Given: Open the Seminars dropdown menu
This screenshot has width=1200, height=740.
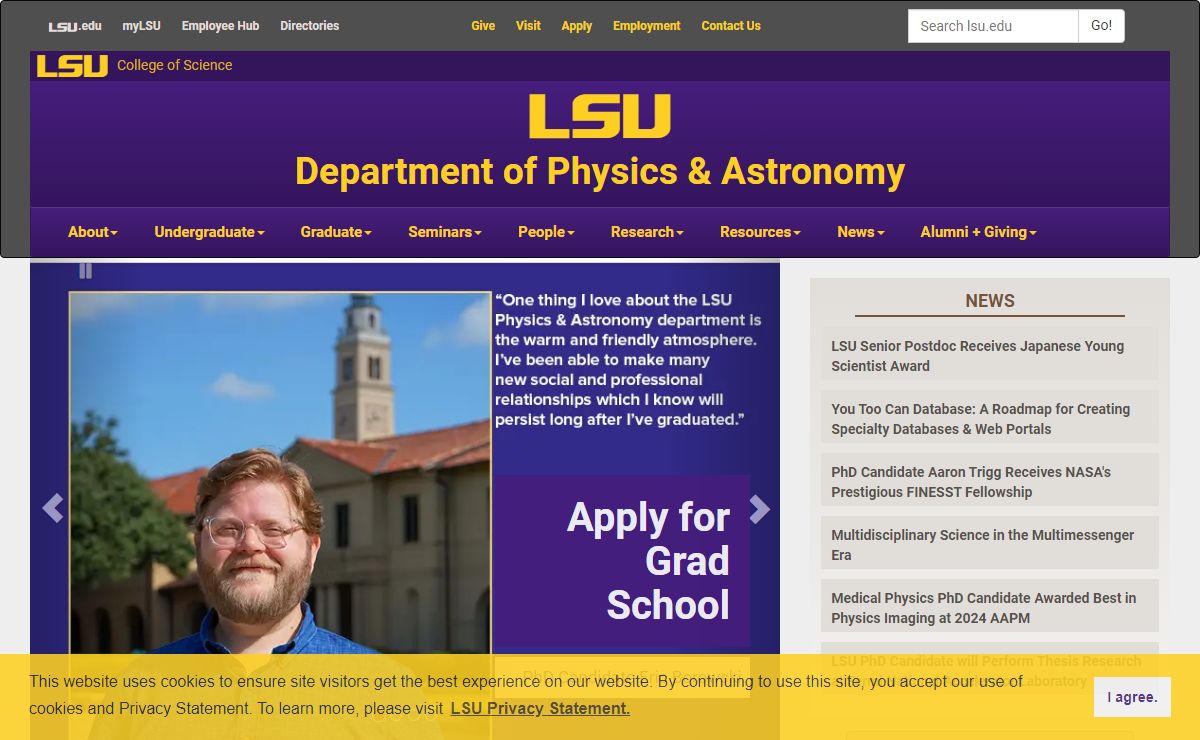Looking at the screenshot, I should [x=445, y=232].
